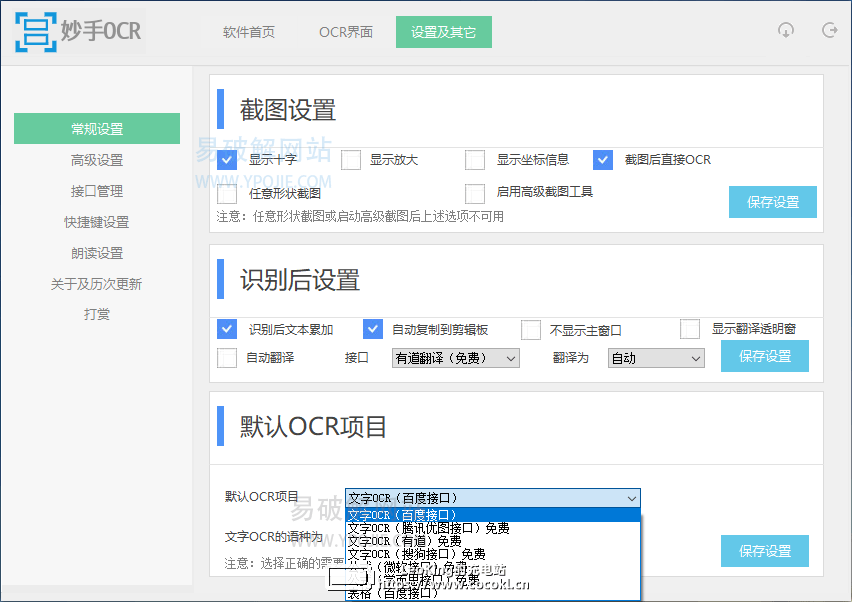Open 常规设置 in the sidebar
The height and width of the screenshot is (602, 852).
click(x=97, y=129)
